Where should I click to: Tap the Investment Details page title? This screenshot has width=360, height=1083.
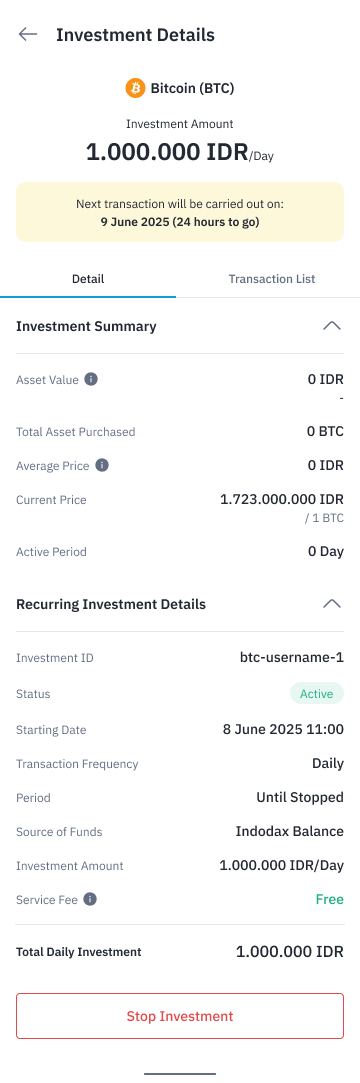click(x=135, y=35)
